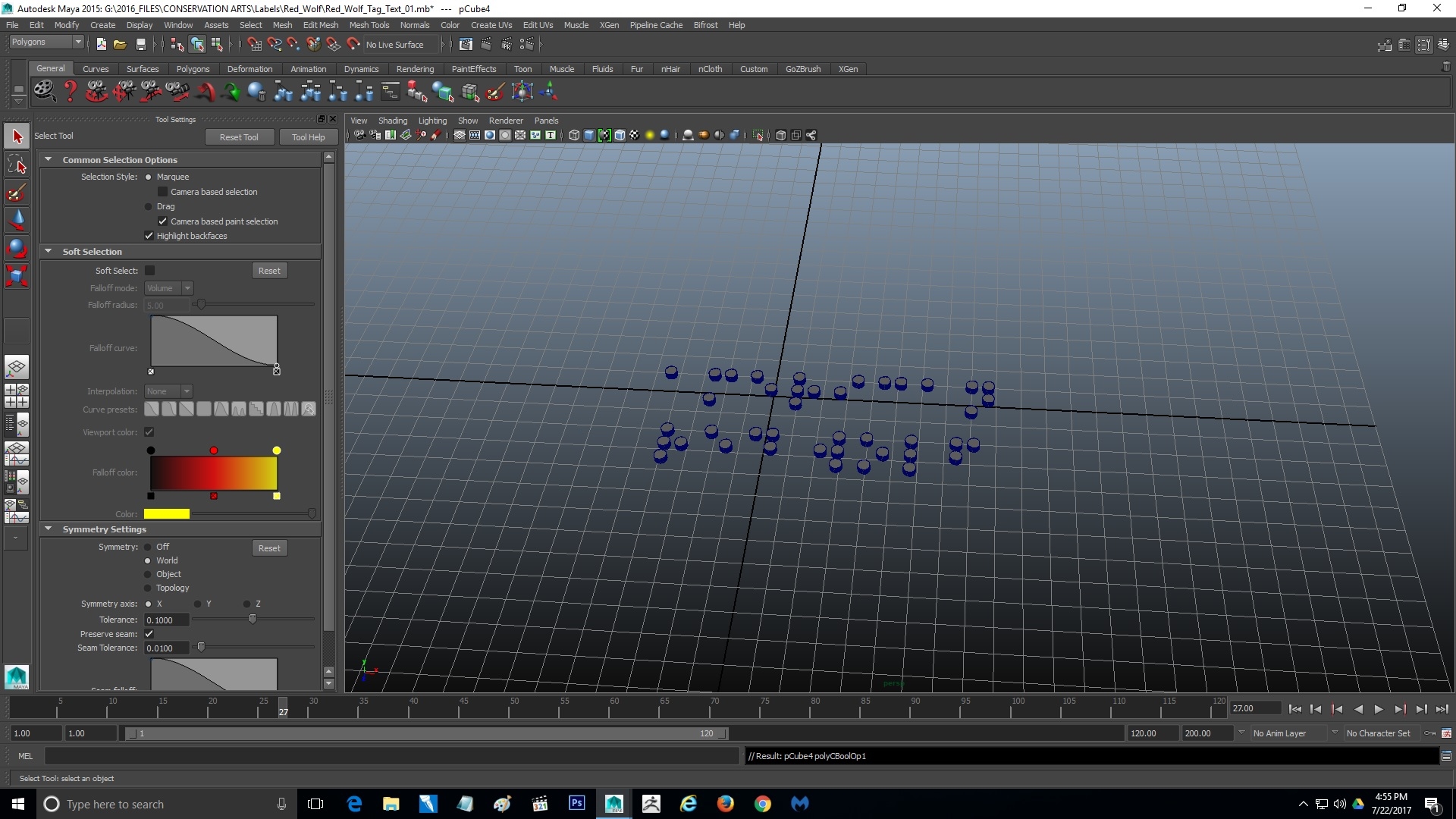
Task: Set Symmetry to Off
Action: (x=149, y=547)
